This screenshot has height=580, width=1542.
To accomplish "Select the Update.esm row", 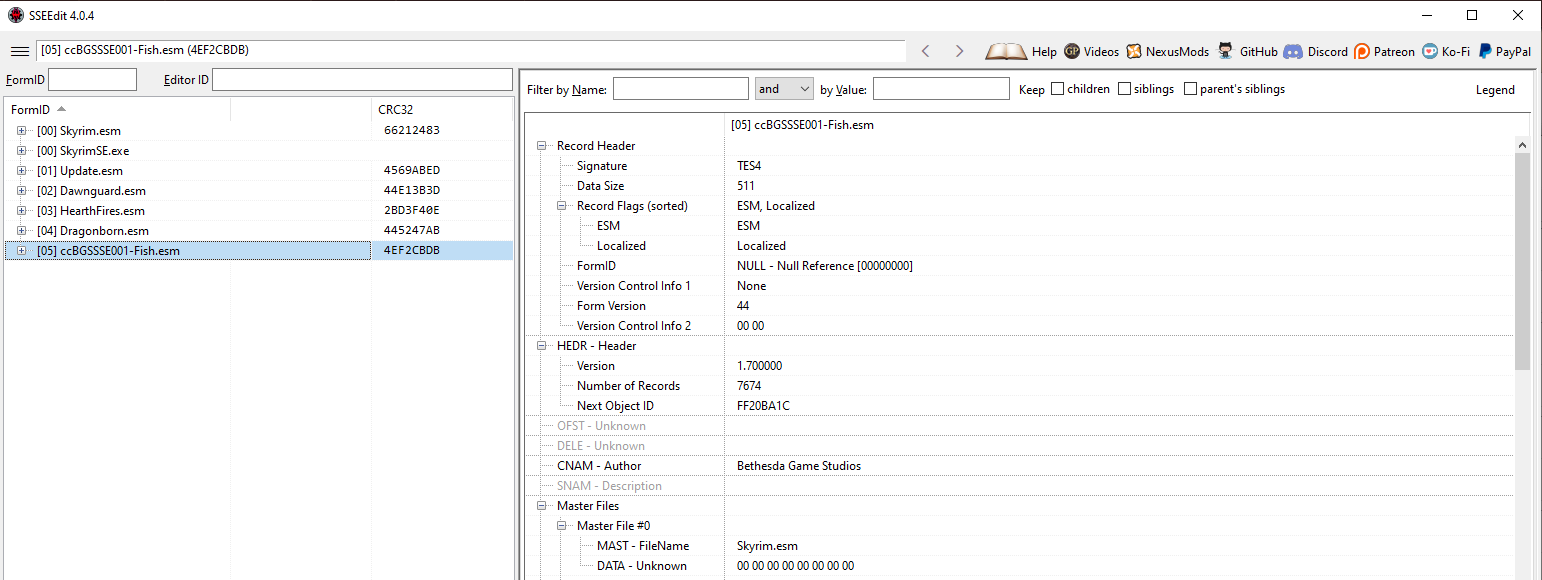I will click(258, 171).
